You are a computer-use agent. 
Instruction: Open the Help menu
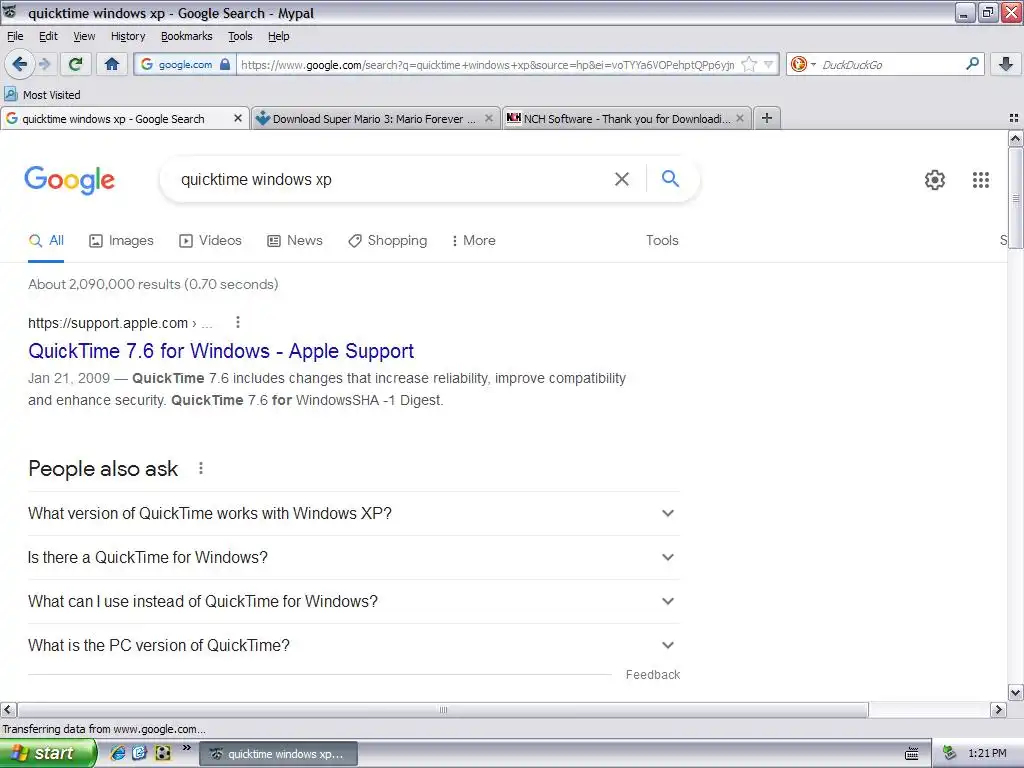[278, 36]
